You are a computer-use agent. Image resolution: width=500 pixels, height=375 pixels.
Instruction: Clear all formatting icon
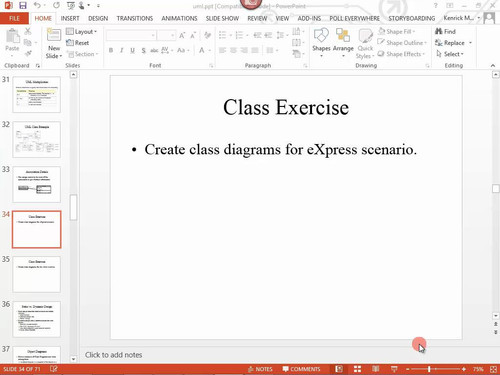[207, 35]
